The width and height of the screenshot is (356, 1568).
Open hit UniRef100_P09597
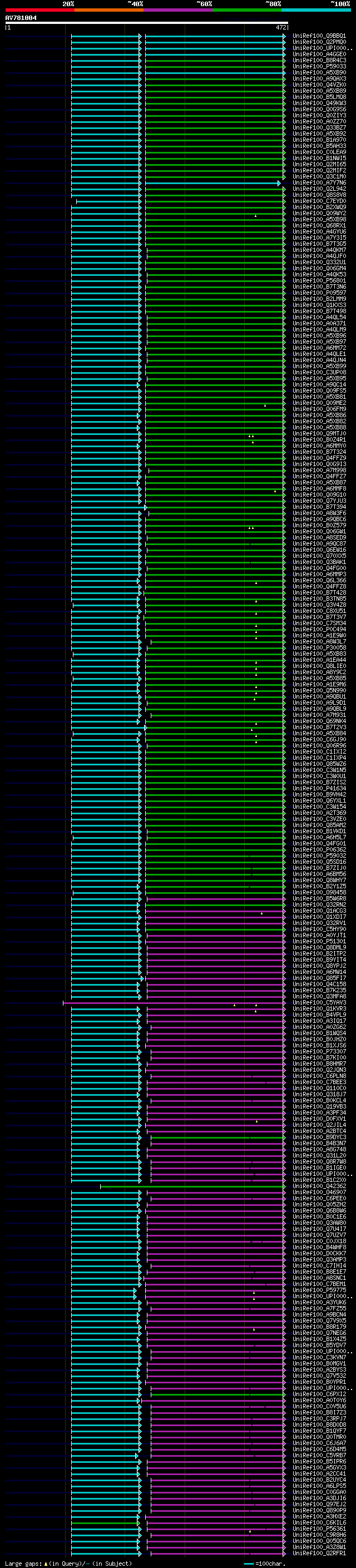tap(319, 293)
